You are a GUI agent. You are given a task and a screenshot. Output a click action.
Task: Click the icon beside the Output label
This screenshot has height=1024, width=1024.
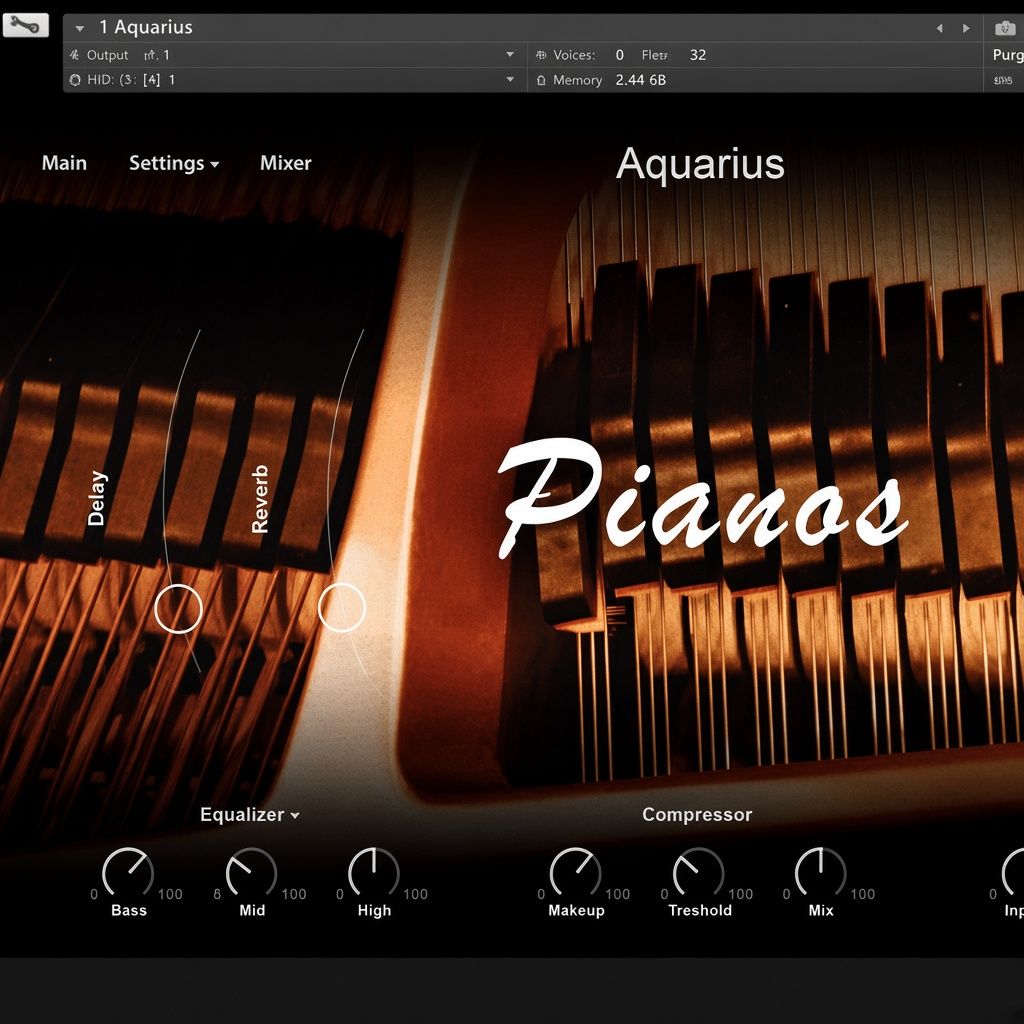pyautogui.click(x=74, y=55)
